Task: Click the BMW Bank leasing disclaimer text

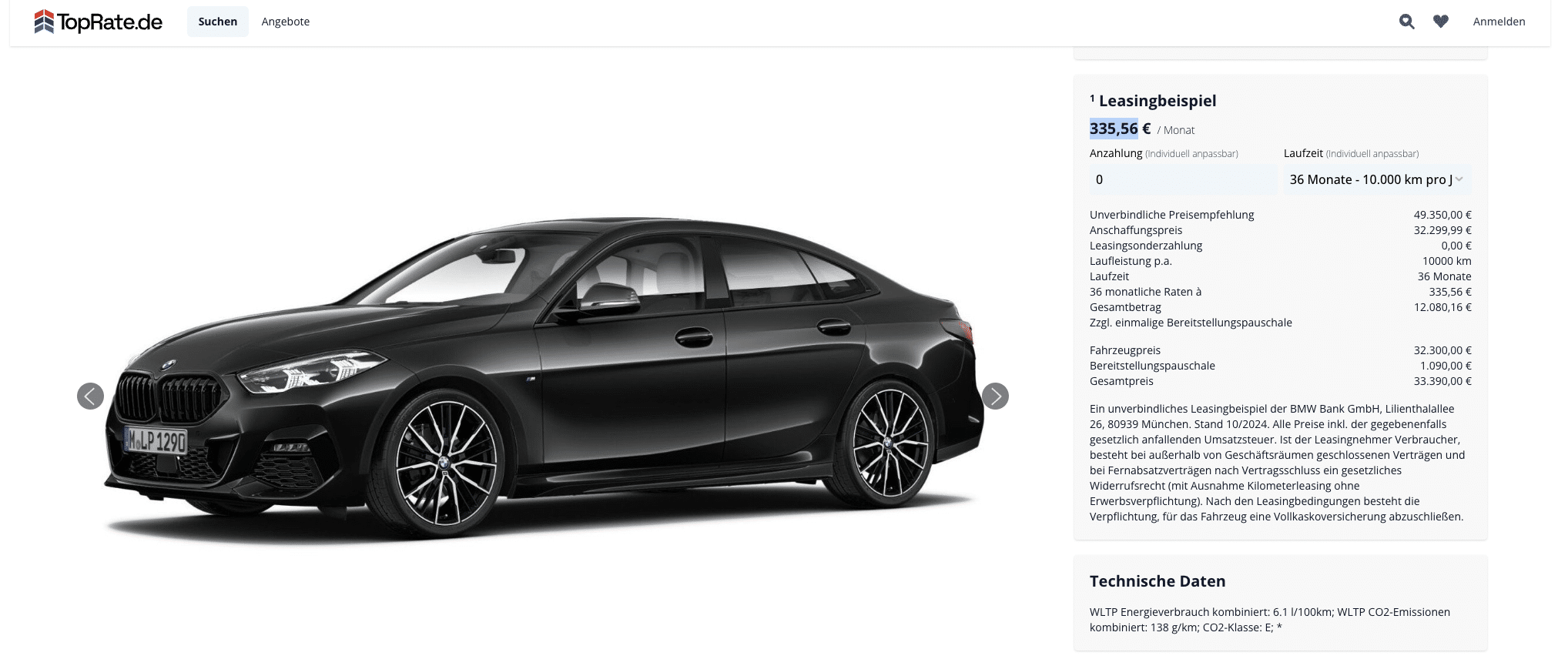Action: [1278, 463]
